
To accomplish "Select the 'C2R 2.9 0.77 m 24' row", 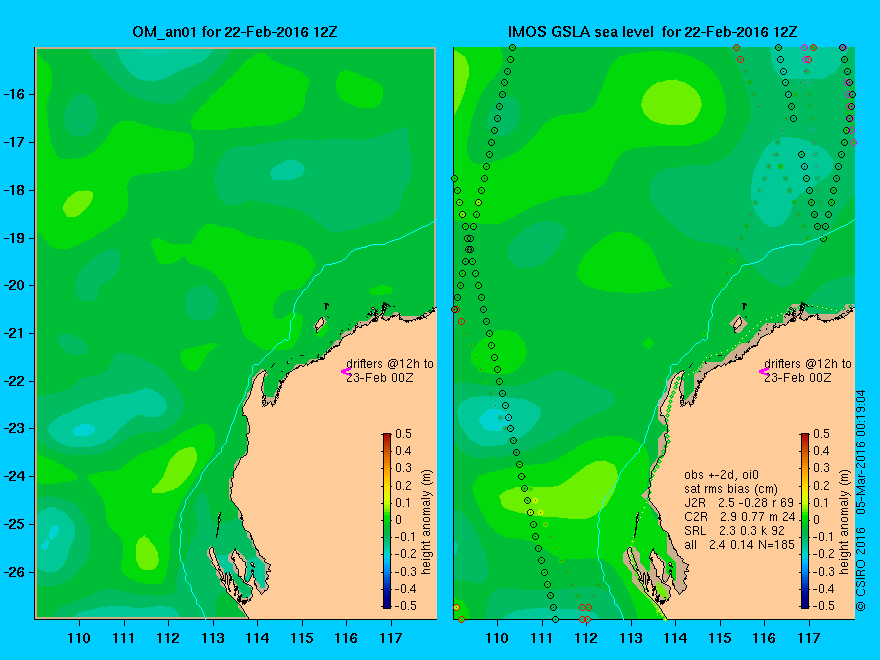I will click(740, 516).
